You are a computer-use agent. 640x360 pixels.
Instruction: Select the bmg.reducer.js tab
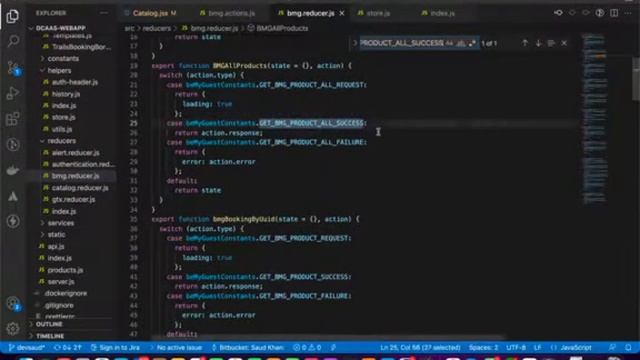coord(310,13)
